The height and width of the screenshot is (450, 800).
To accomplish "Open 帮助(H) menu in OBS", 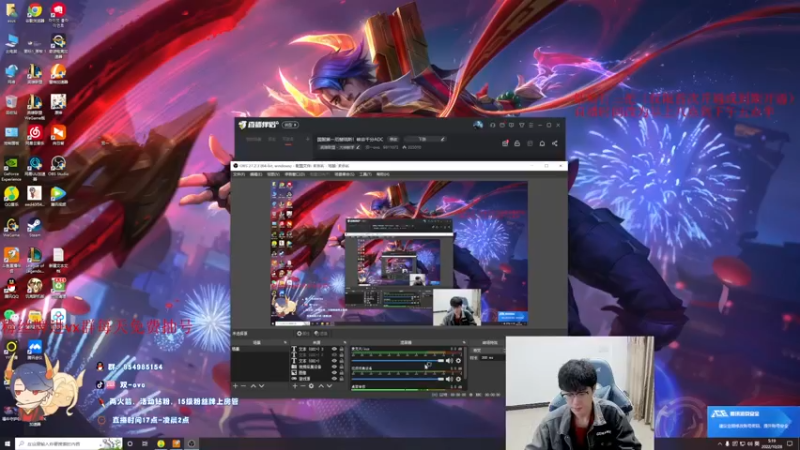I will pyautogui.click(x=383, y=174).
